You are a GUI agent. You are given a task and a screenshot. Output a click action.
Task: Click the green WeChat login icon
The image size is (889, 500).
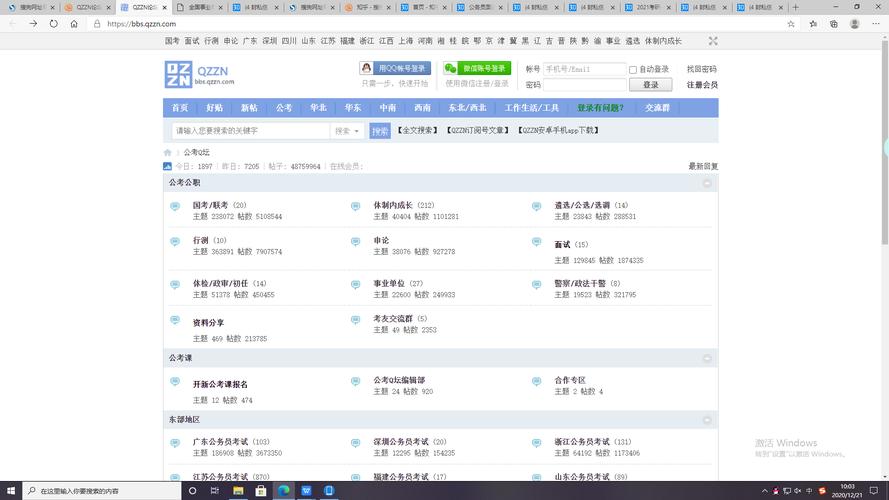450,68
